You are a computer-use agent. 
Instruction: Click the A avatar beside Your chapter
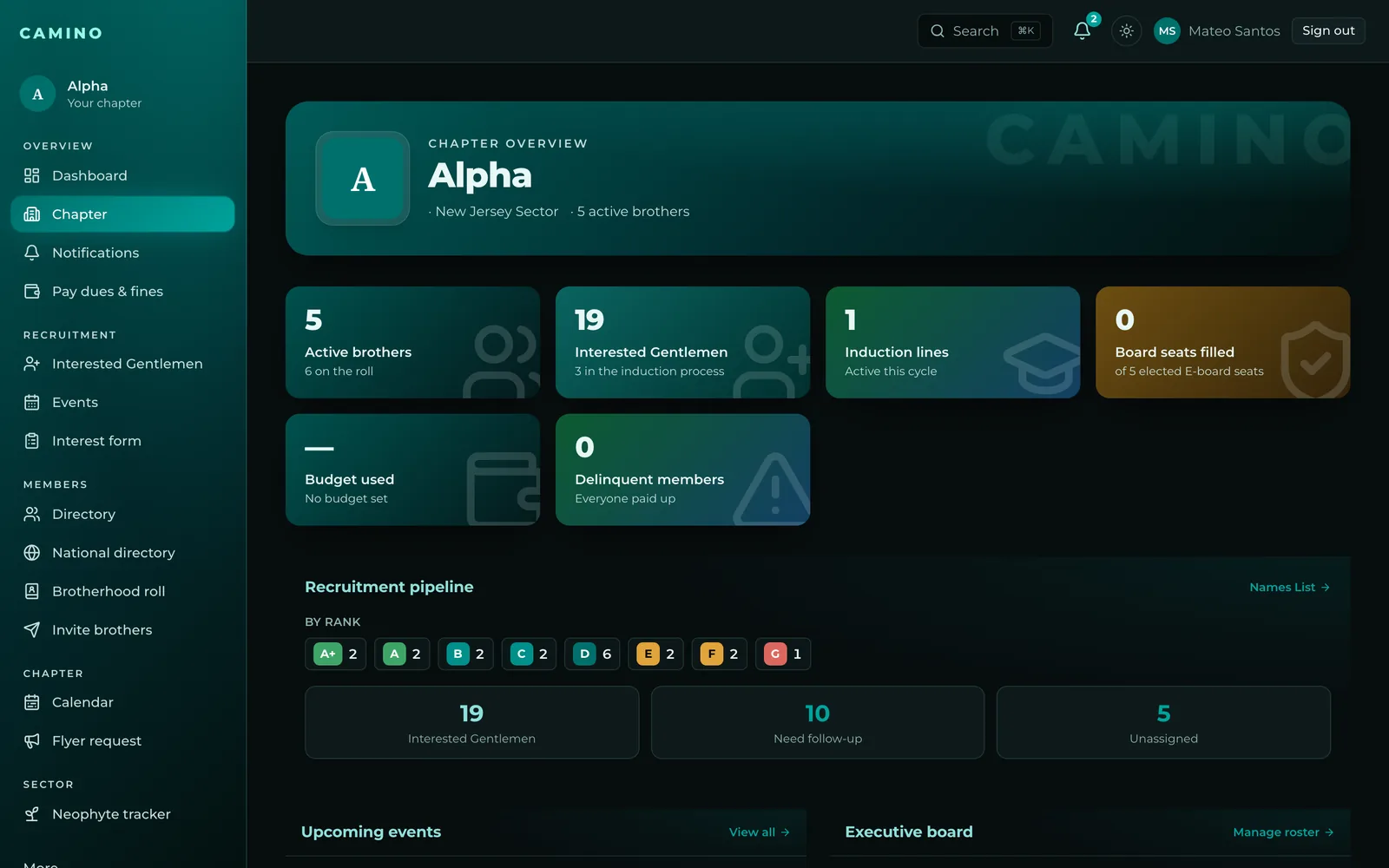[x=37, y=94]
